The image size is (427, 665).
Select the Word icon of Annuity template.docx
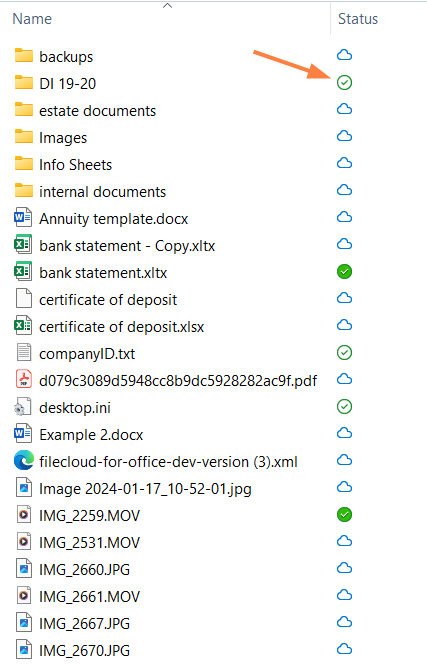[x=23, y=218]
